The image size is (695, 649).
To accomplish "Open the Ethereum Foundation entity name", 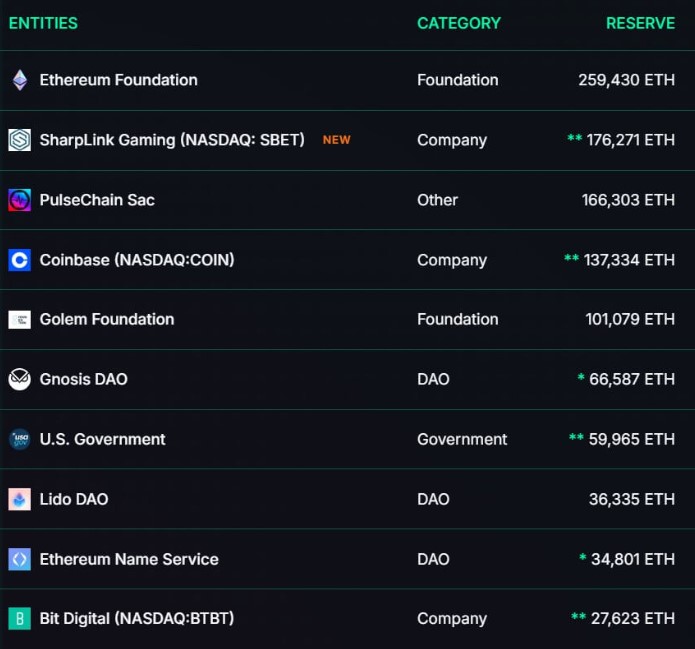I will pos(119,80).
